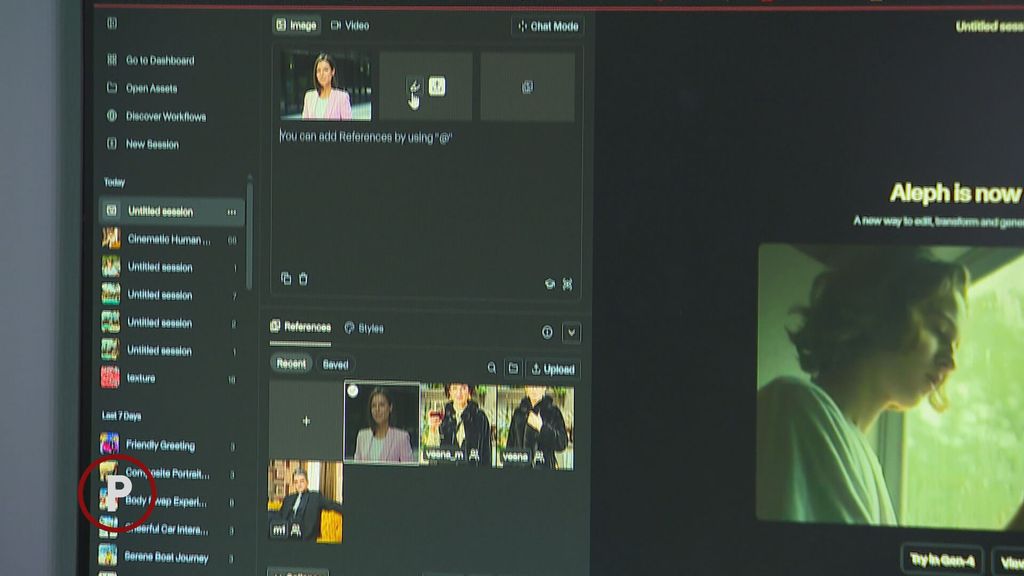Image resolution: width=1024 pixels, height=576 pixels.
Task: Click the add-image icon in the third reference slot
Action: [x=527, y=87]
